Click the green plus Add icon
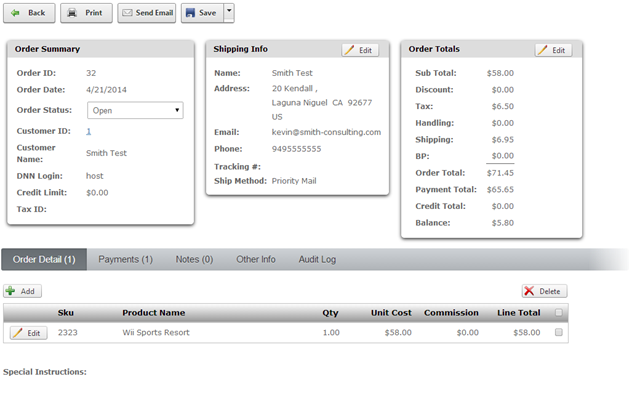632x395 pixels. coord(10,291)
